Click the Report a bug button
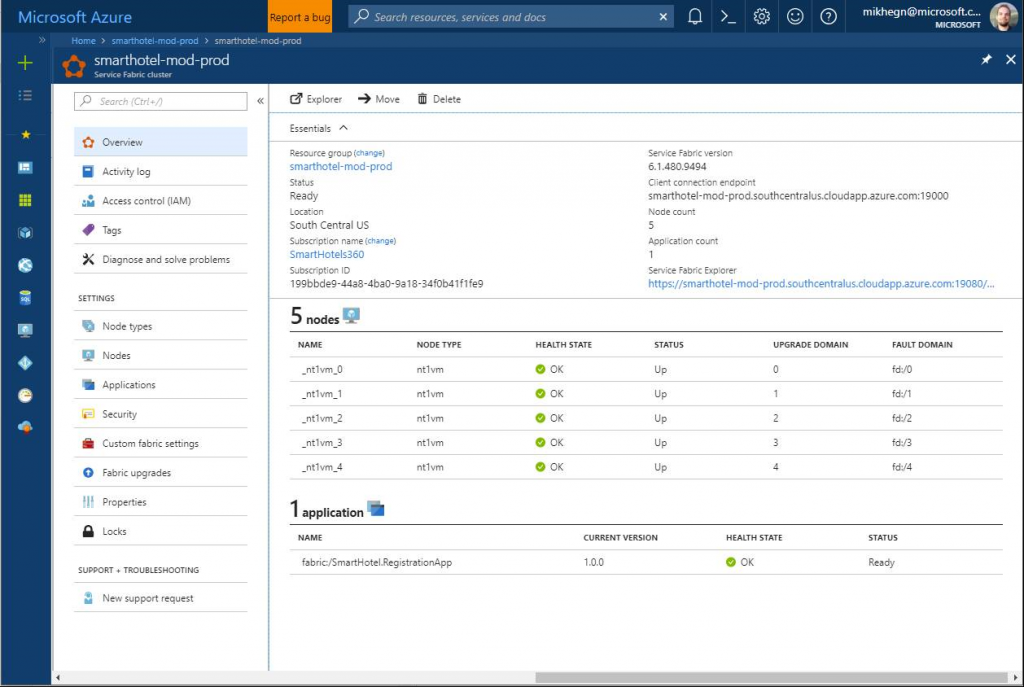This screenshot has height=687, width=1024. [300, 17]
